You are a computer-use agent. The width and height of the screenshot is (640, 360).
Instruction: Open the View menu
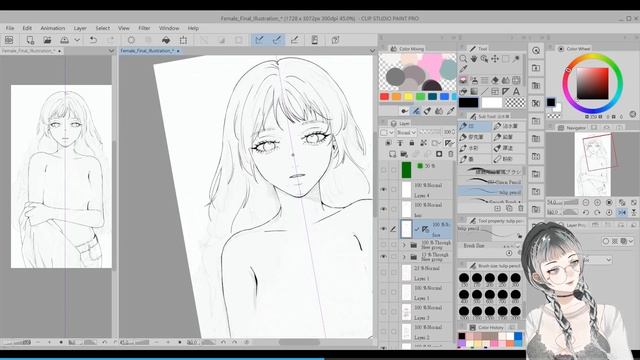tap(124, 28)
